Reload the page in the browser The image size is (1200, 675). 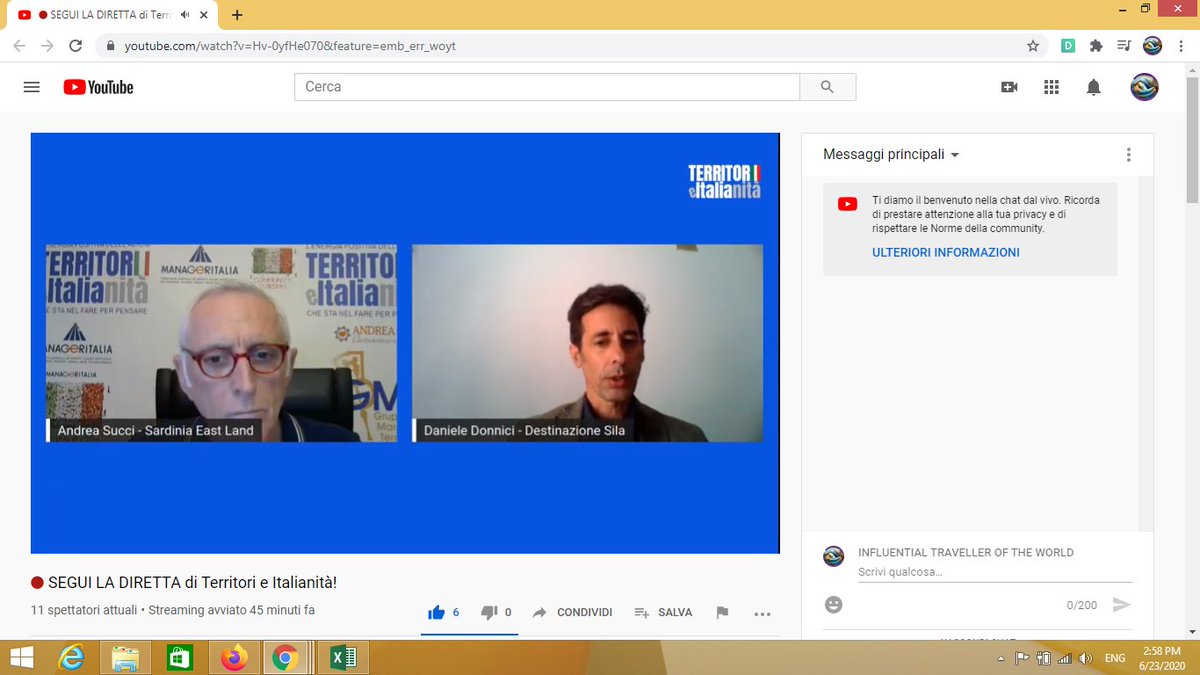coord(75,45)
